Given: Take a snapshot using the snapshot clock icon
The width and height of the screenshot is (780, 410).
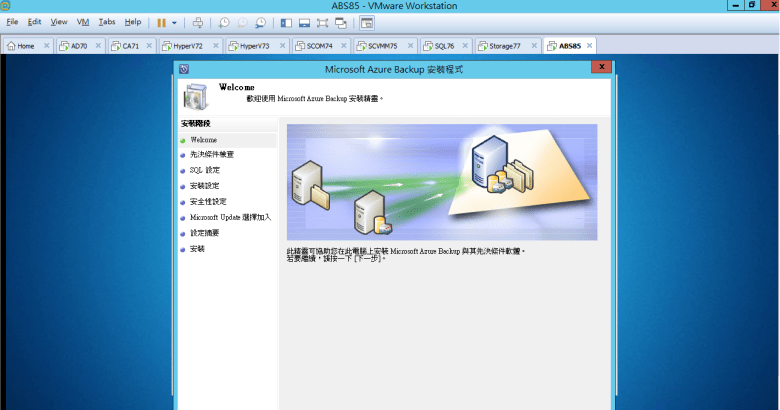Looking at the screenshot, I should (224, 22).
